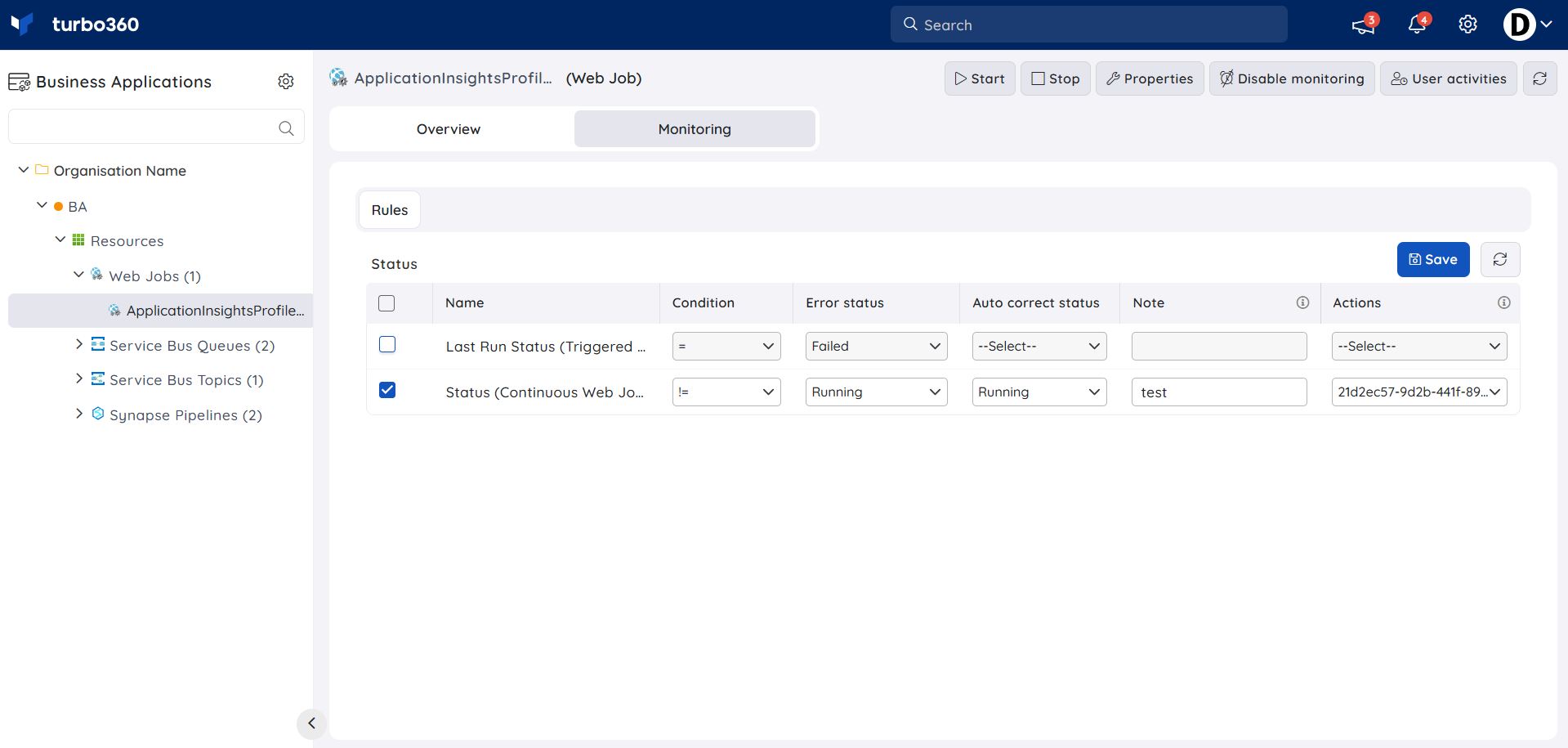Image resolution: width=1568 pixels, height=748 pixels.
Task: Click the Business Applications settings gear
Action: pyautogui.click(x=286, y=82)
